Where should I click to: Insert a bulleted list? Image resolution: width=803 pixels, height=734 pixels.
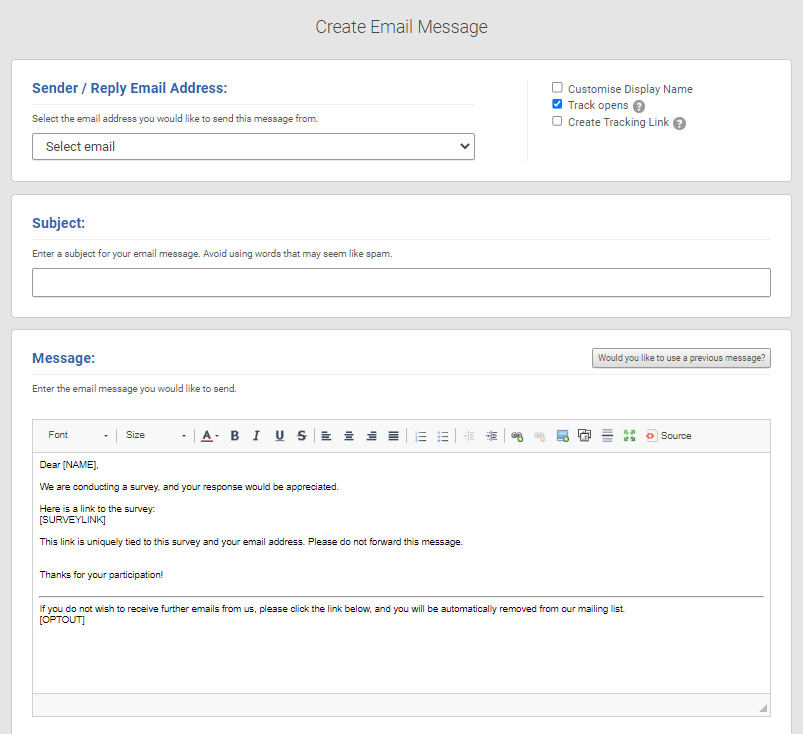tap(443, 436)
